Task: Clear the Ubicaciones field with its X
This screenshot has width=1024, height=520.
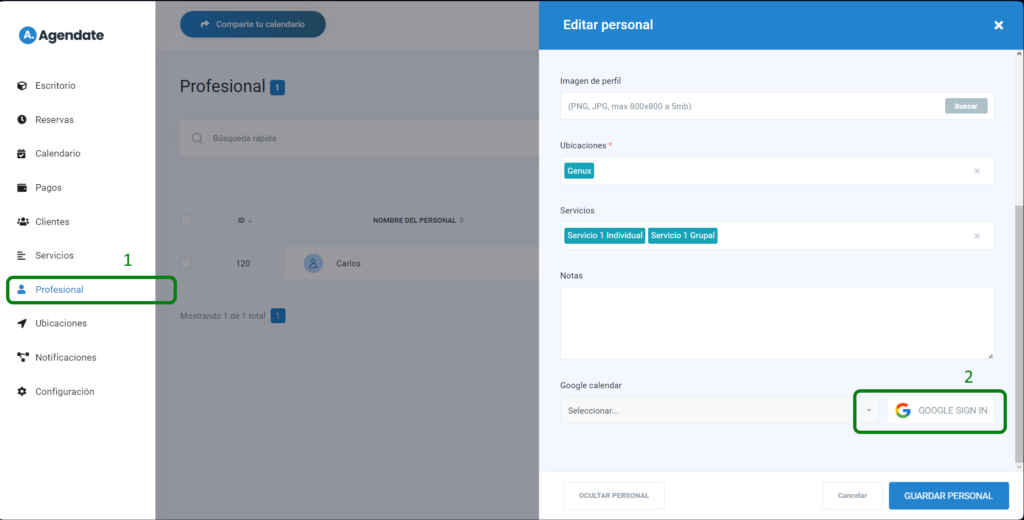Action: coord(977,171)
